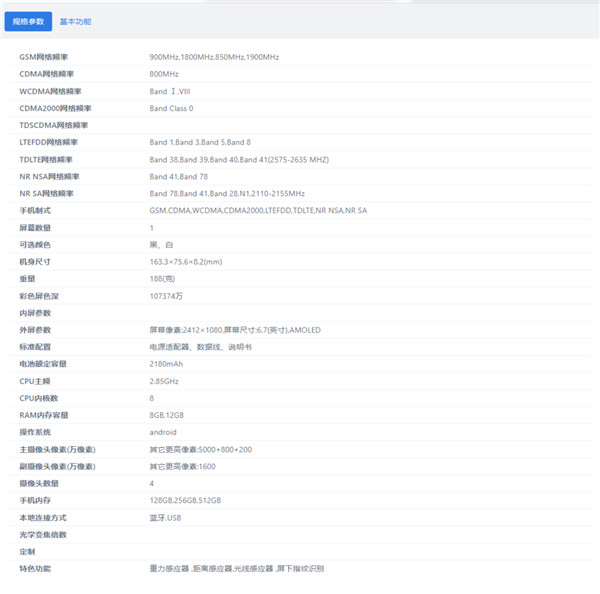
Task: Click the CDMA网络频率 value 800MHz
Action: click(164, 74)
